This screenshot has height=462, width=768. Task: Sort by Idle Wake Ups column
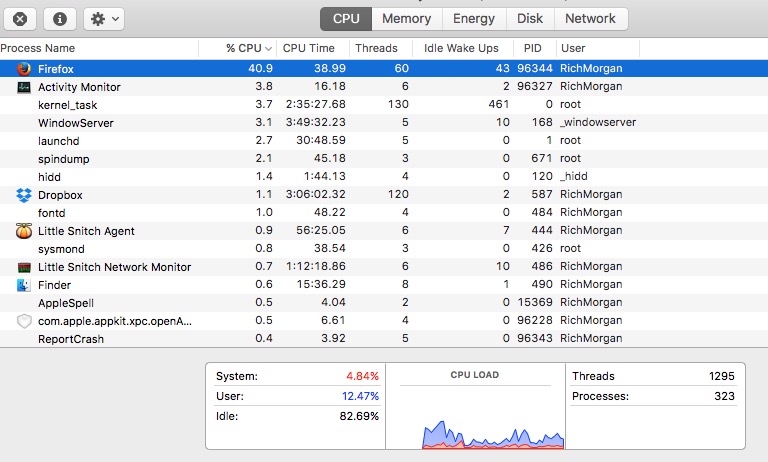[463, 48]
